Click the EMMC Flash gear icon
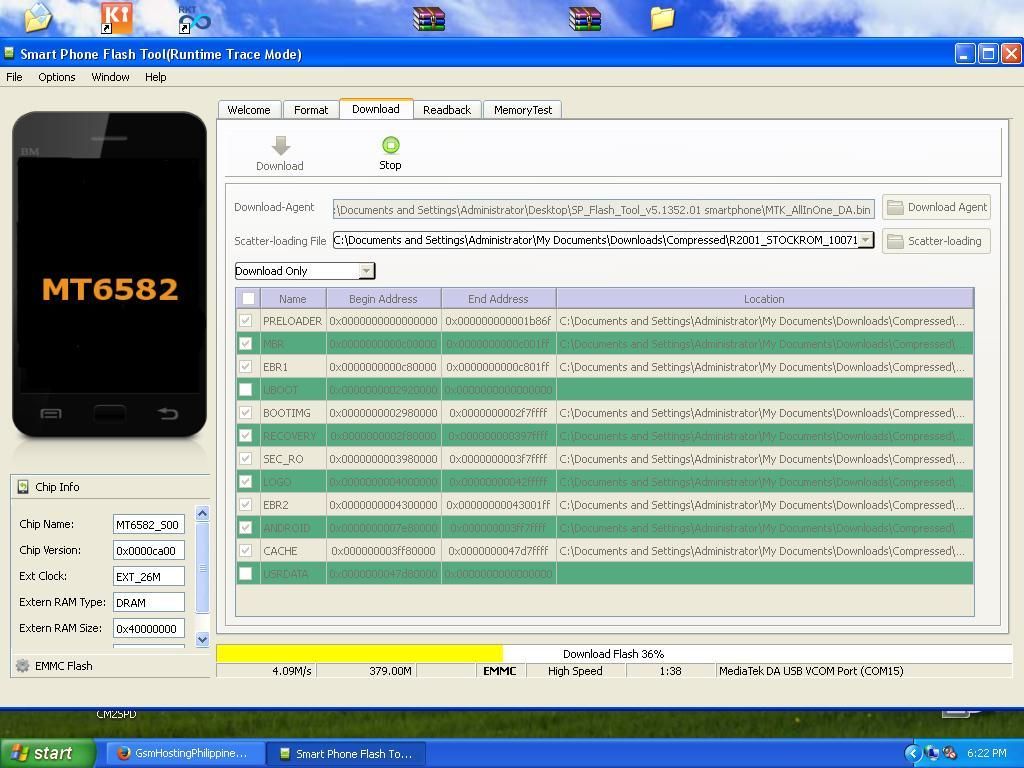The image size is (1024, 768). [22, 665]
